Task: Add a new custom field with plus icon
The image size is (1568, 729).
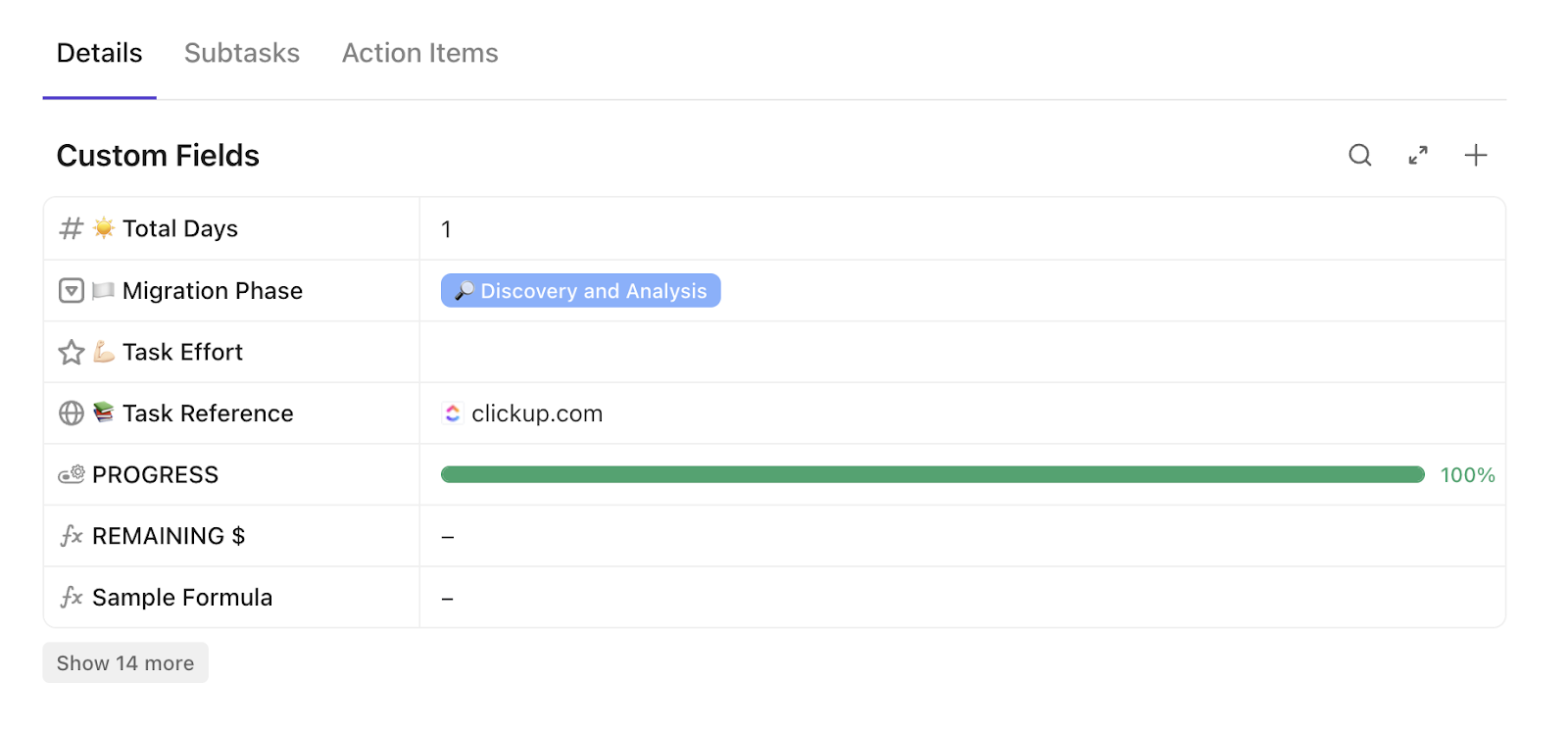Action: click(x=1475, y=155)
